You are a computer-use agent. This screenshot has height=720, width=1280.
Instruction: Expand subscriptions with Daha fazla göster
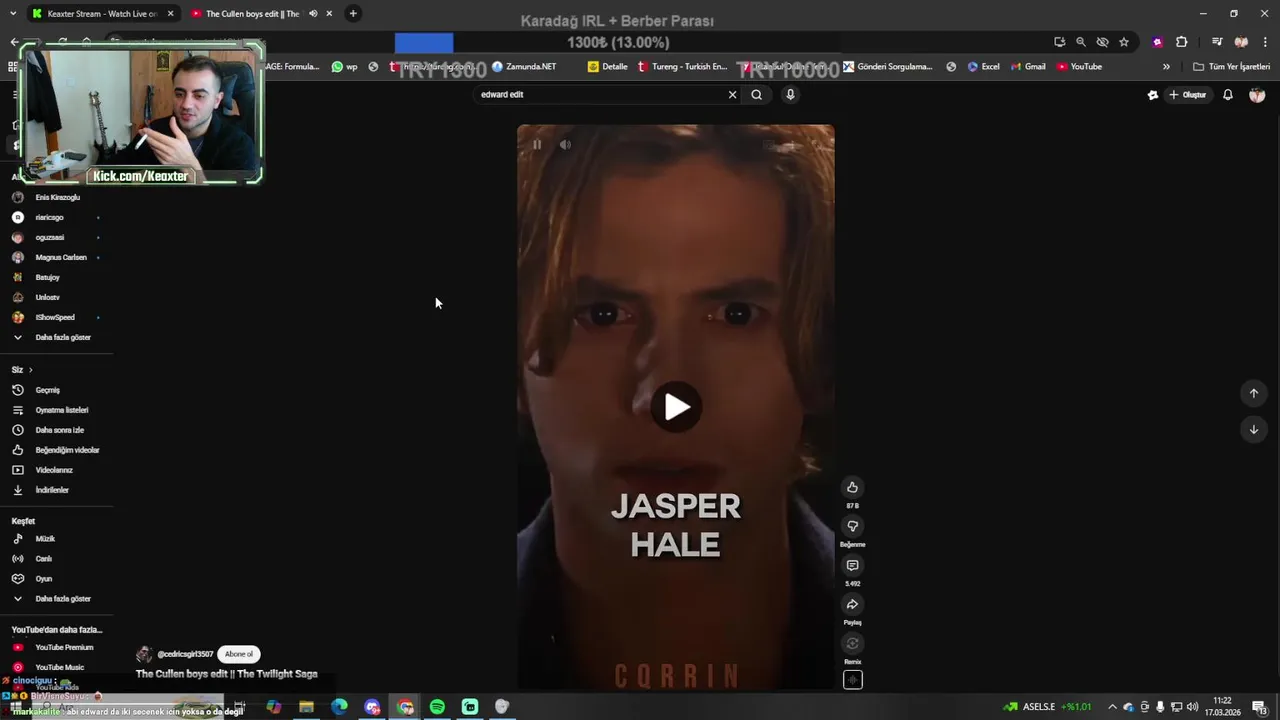click(x=62, y=337)
